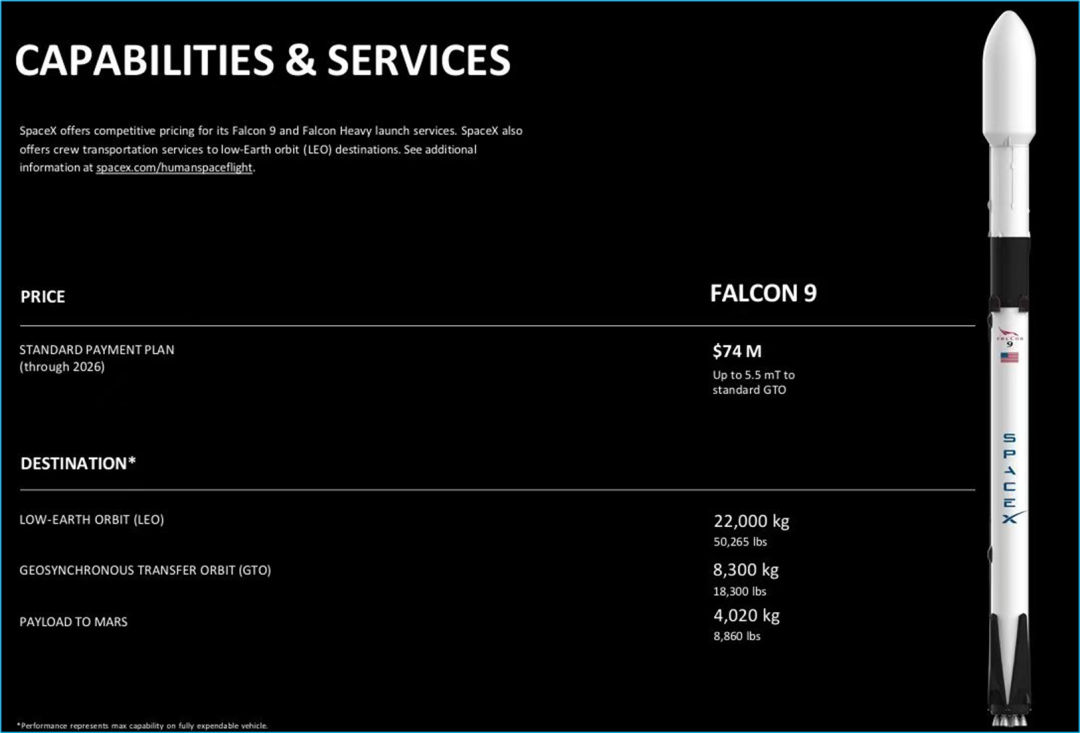Click the PAYLOAD TO MARS row label
Viewport: 1080px width, 733px height.
click(x=74, y=622)
